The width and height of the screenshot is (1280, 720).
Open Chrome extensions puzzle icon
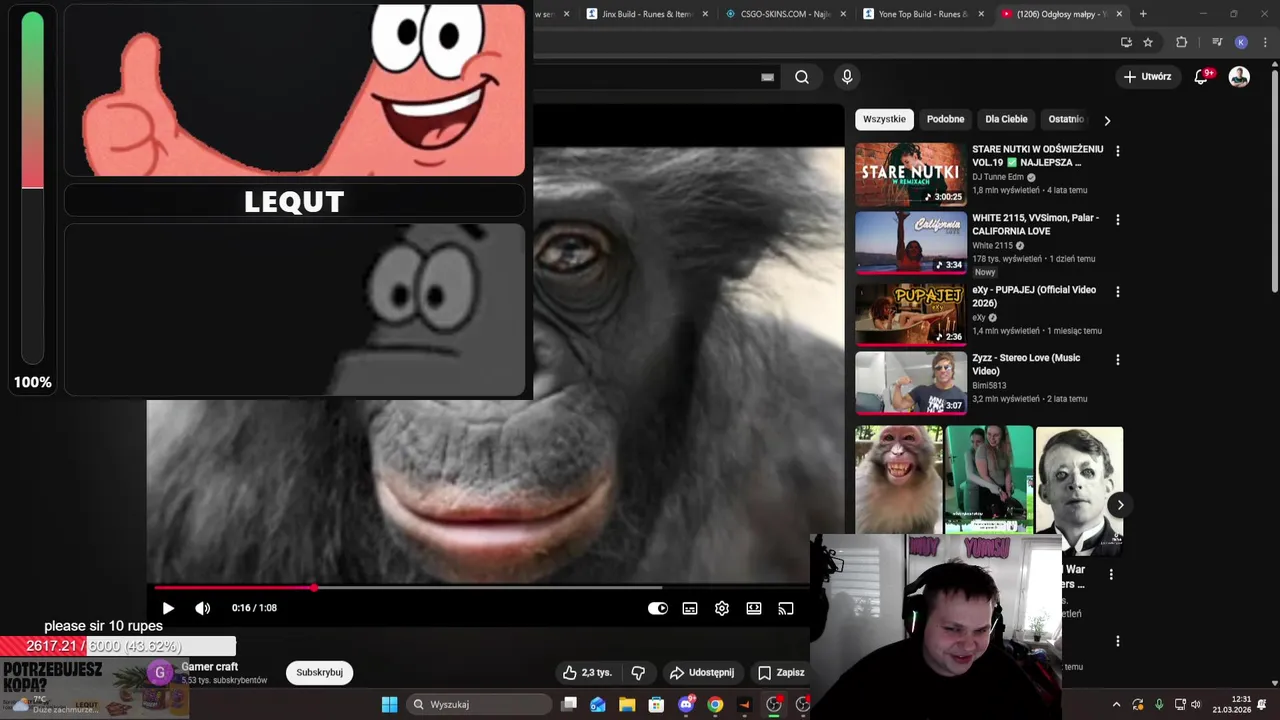(x=1182, y=42)
